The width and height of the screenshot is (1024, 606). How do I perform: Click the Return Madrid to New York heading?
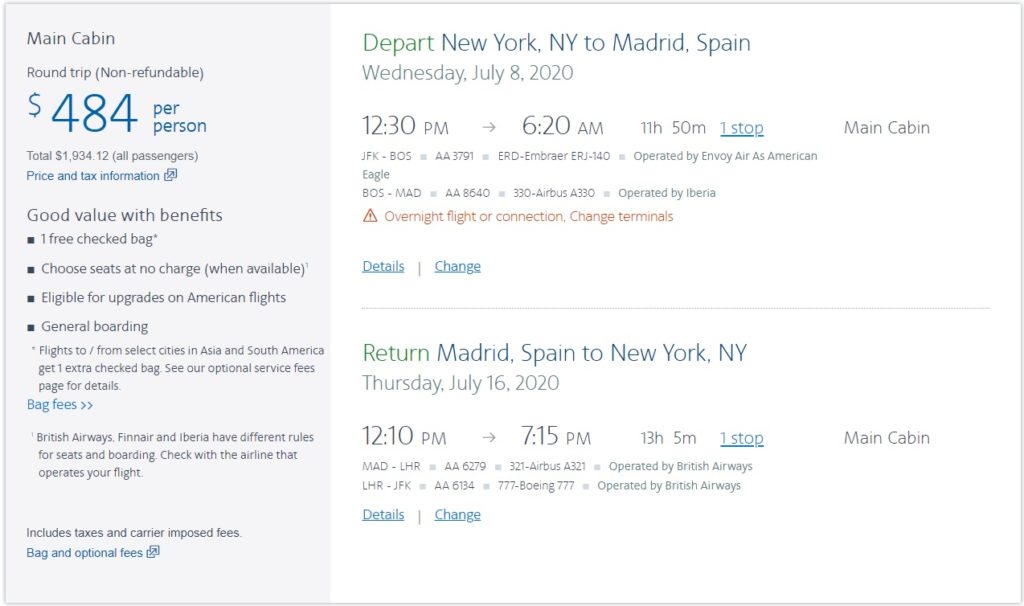pos(554,353)
